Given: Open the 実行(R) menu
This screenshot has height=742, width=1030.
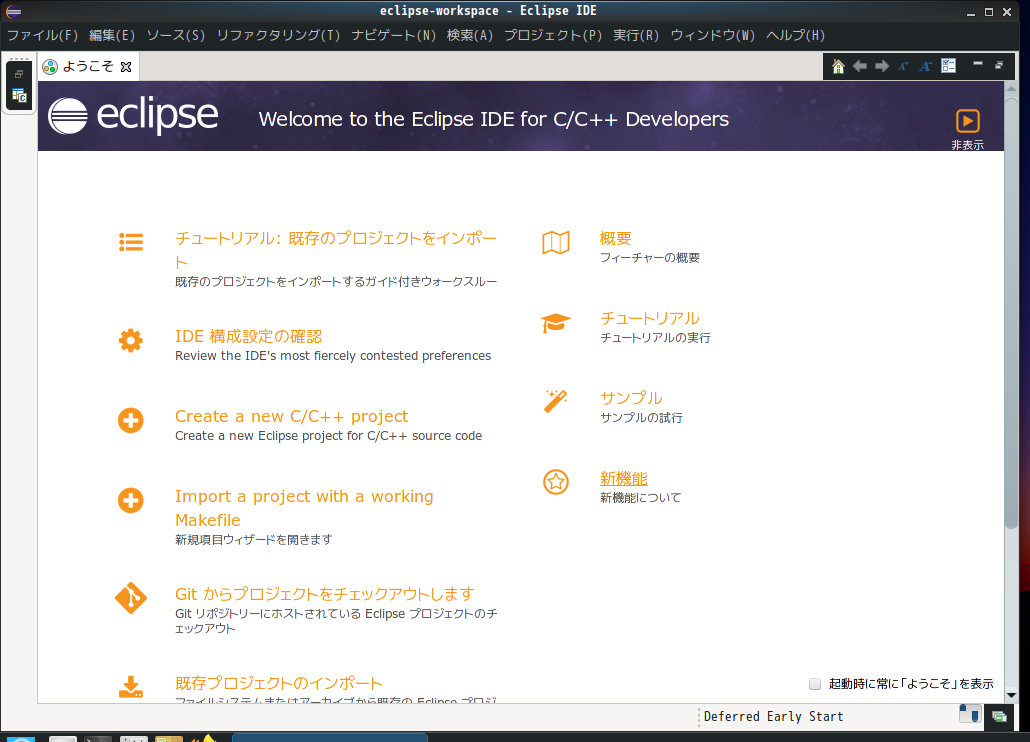Looking at the screenshot, I should coord(636,35).
